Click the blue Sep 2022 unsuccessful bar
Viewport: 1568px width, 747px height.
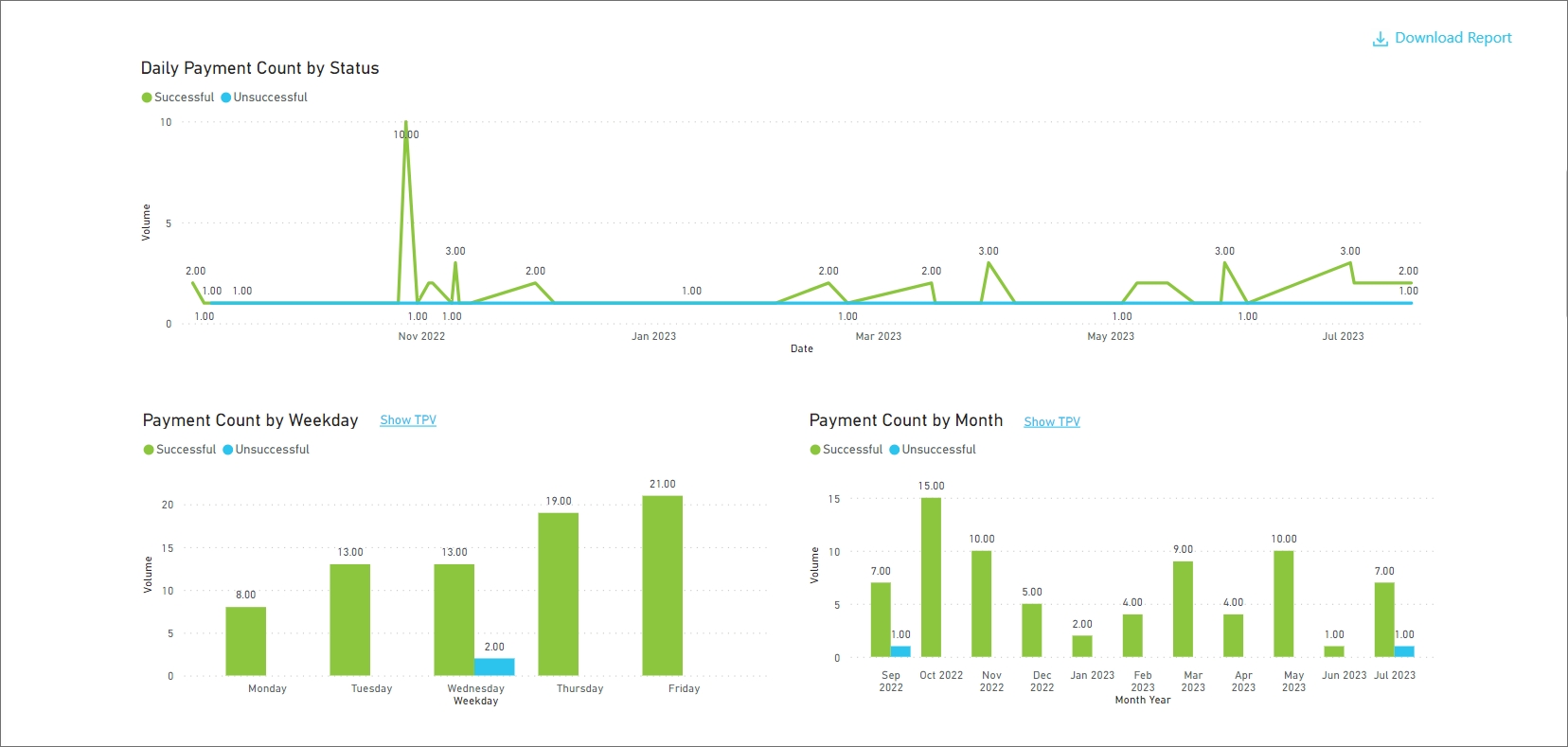click(900, 651)
